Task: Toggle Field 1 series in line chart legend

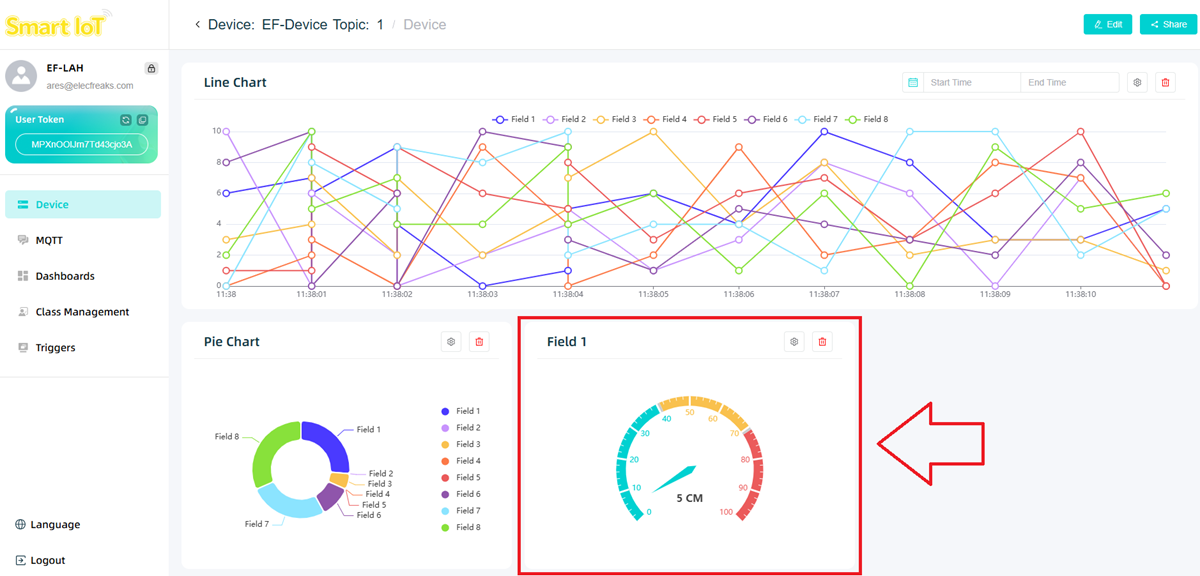Action: [x=514, y=119]
